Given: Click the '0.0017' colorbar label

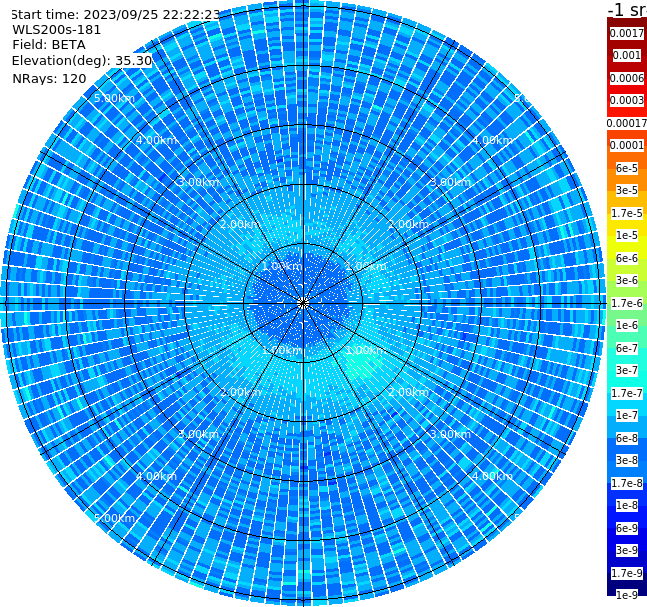Looking at the screenshot, I should point(627,33).
